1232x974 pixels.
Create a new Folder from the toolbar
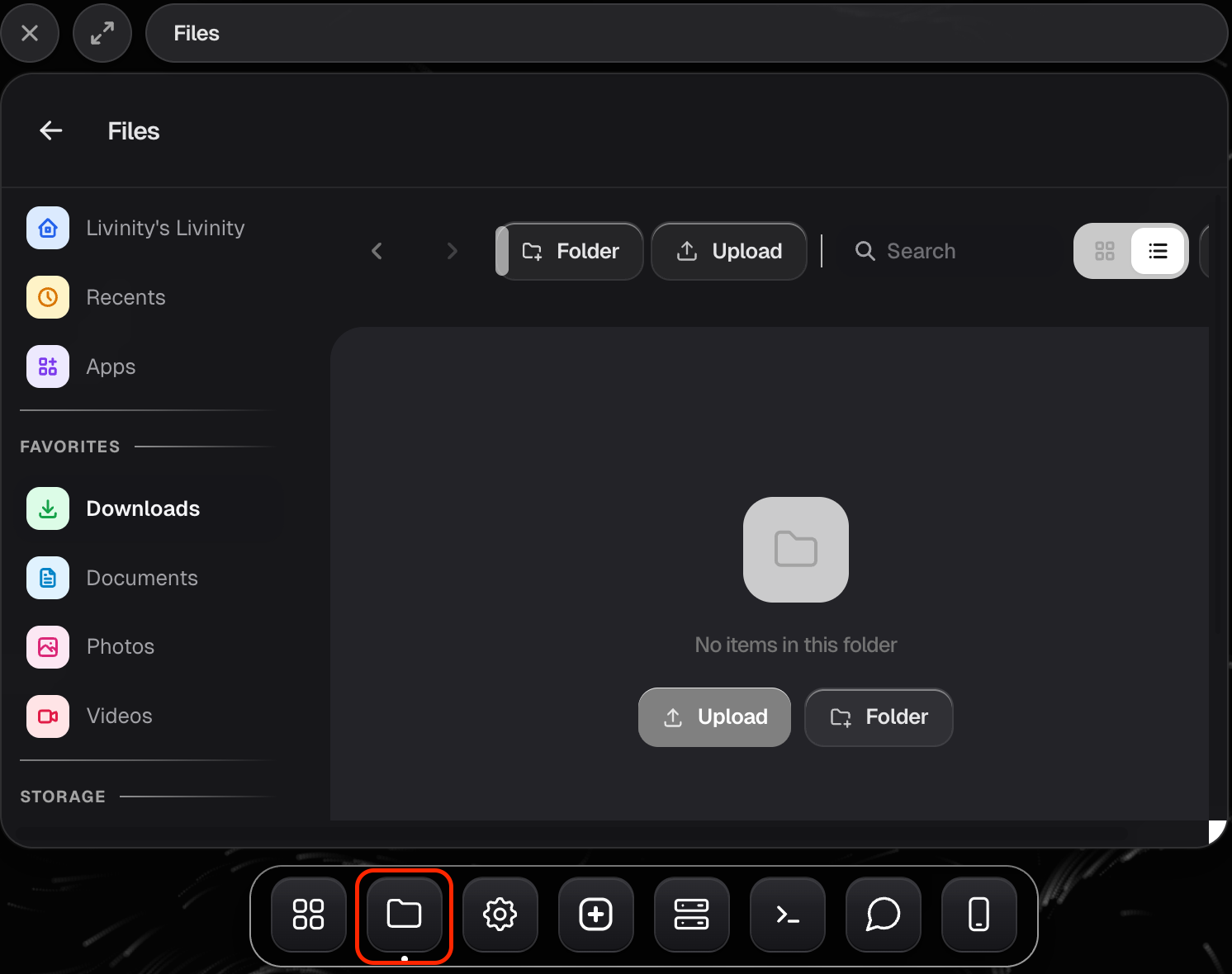[570, 251]
